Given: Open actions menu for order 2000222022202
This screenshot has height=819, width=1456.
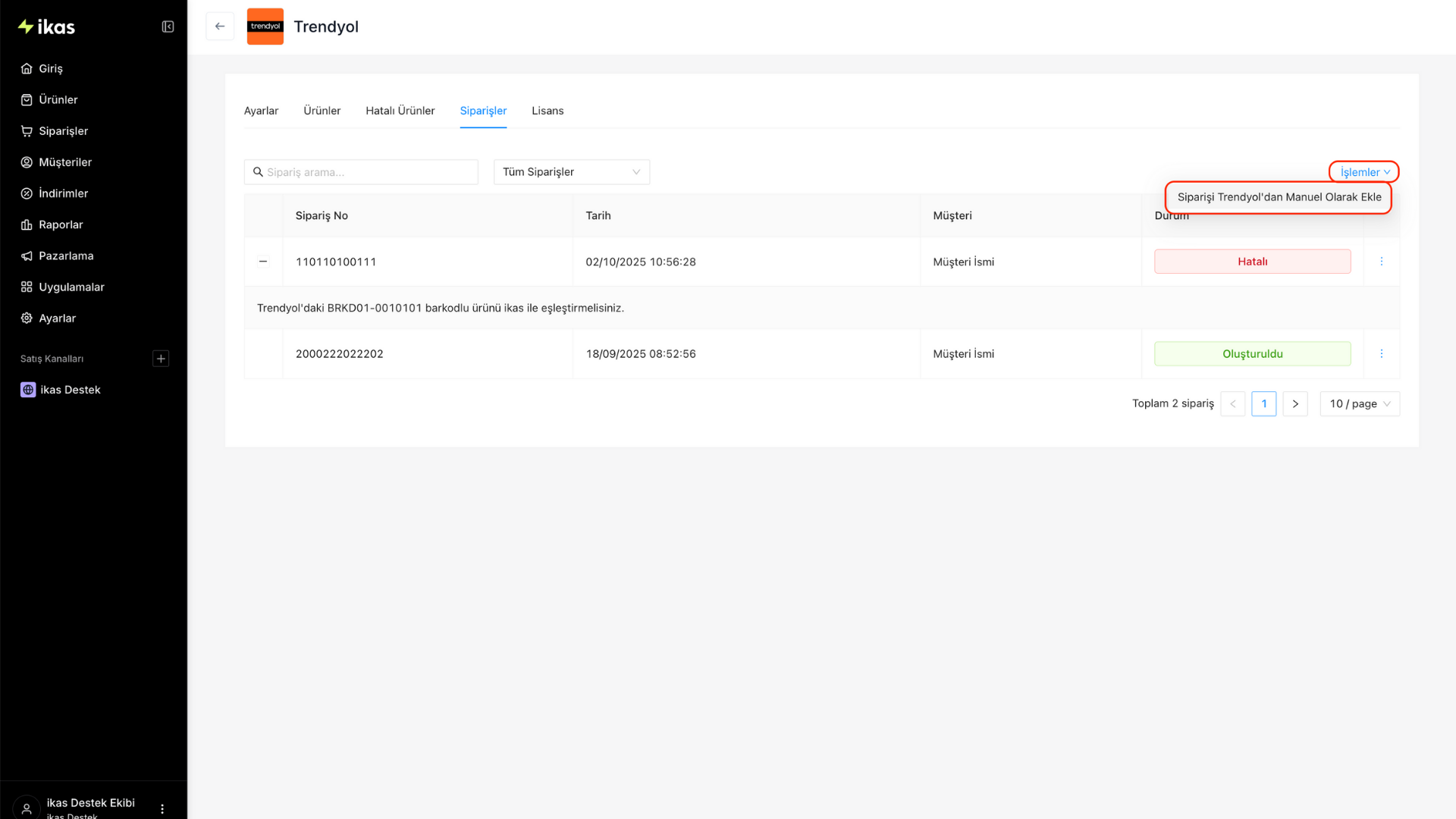Looking at the screenshot, I should pos(1382,353).
